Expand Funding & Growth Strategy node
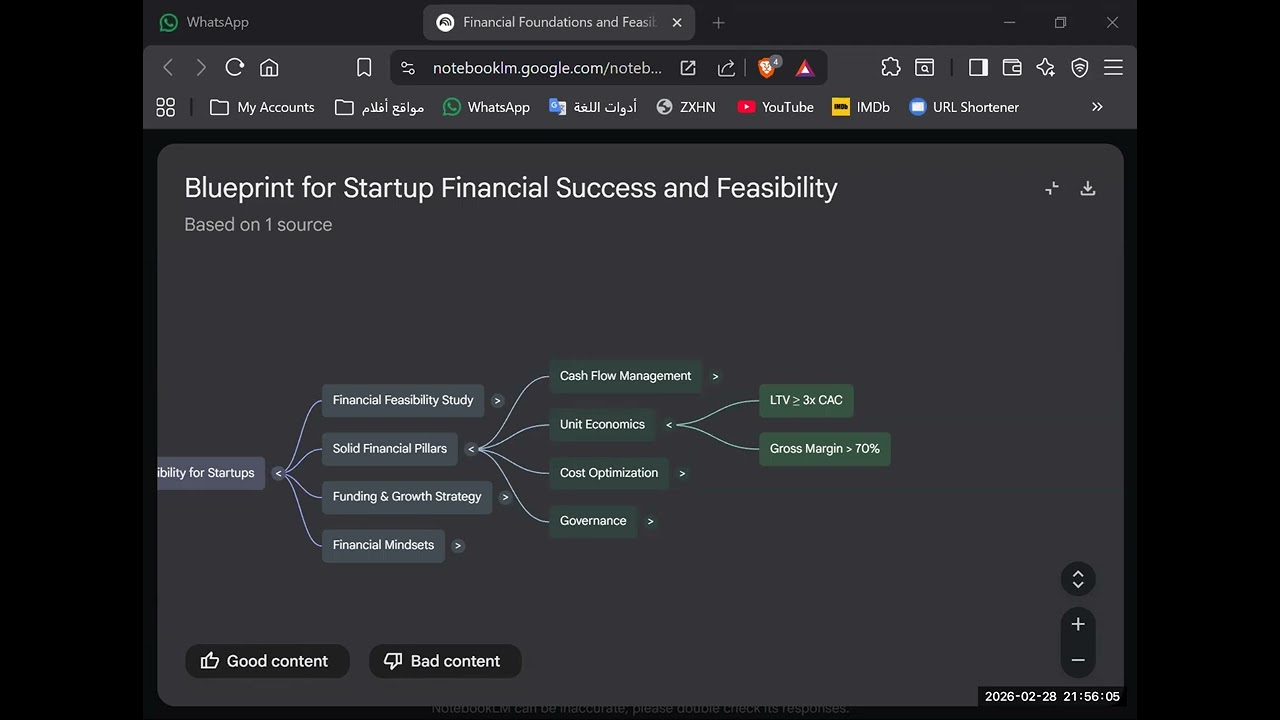This screenshot has height=720, width=1280. (505, 497)
